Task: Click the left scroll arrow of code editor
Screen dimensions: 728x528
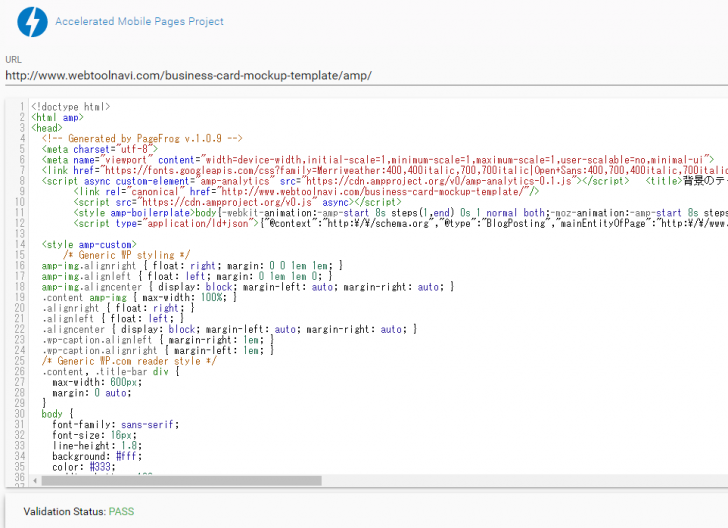Action: pyautogui.click(x=35, y=481)
